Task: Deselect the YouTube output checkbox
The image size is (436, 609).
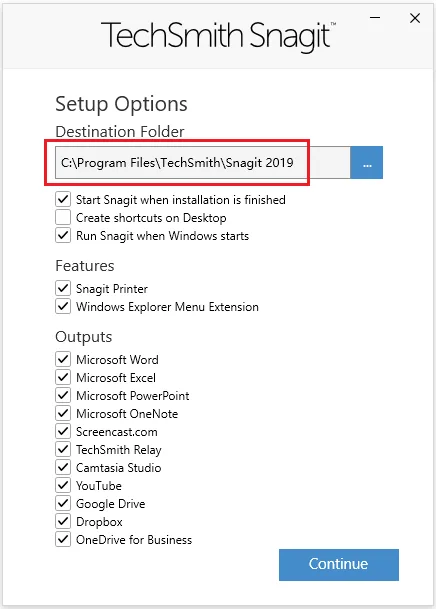Action: point(63,485)
